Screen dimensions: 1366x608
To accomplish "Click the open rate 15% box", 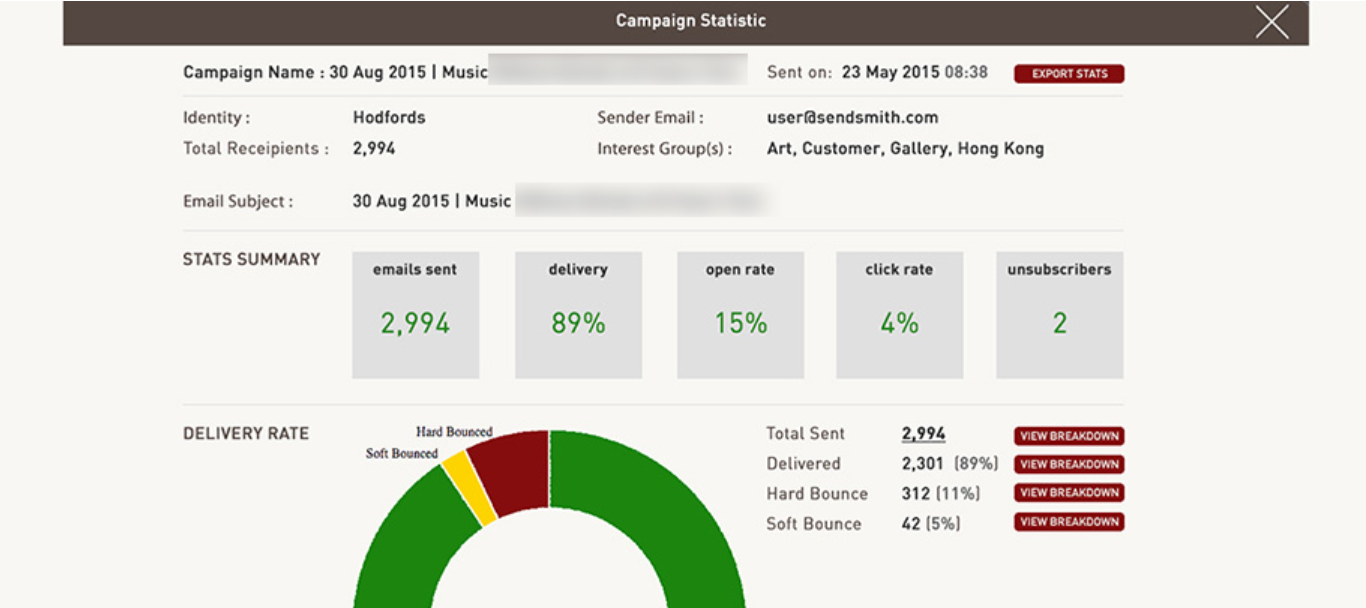I will pyautogui.click(x=740, y=313).
